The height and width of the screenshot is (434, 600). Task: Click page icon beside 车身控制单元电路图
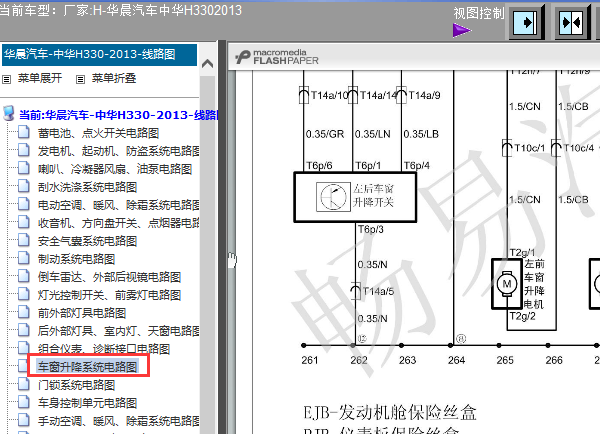(x=24, y=402)
